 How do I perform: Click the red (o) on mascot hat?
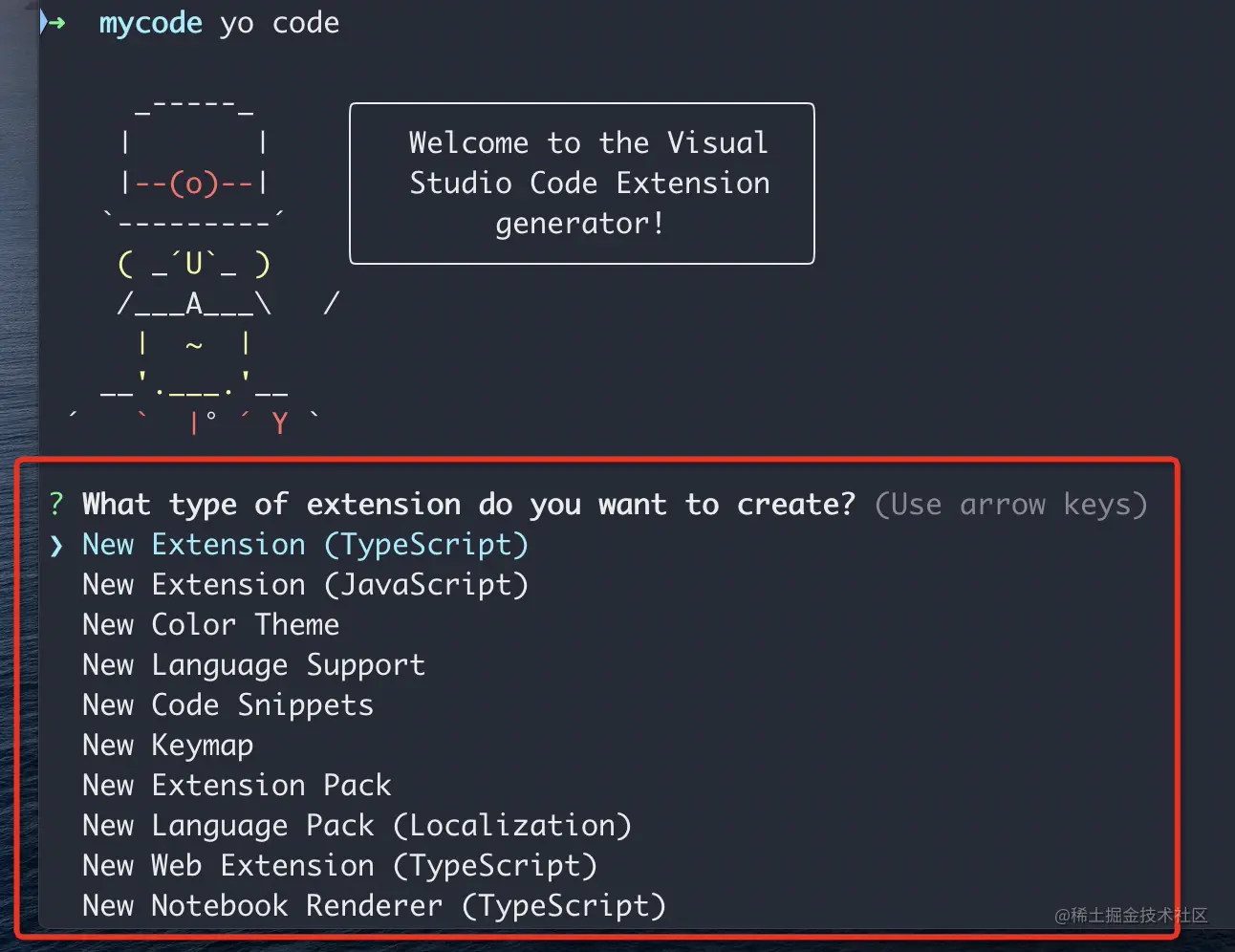click(194, 183)
